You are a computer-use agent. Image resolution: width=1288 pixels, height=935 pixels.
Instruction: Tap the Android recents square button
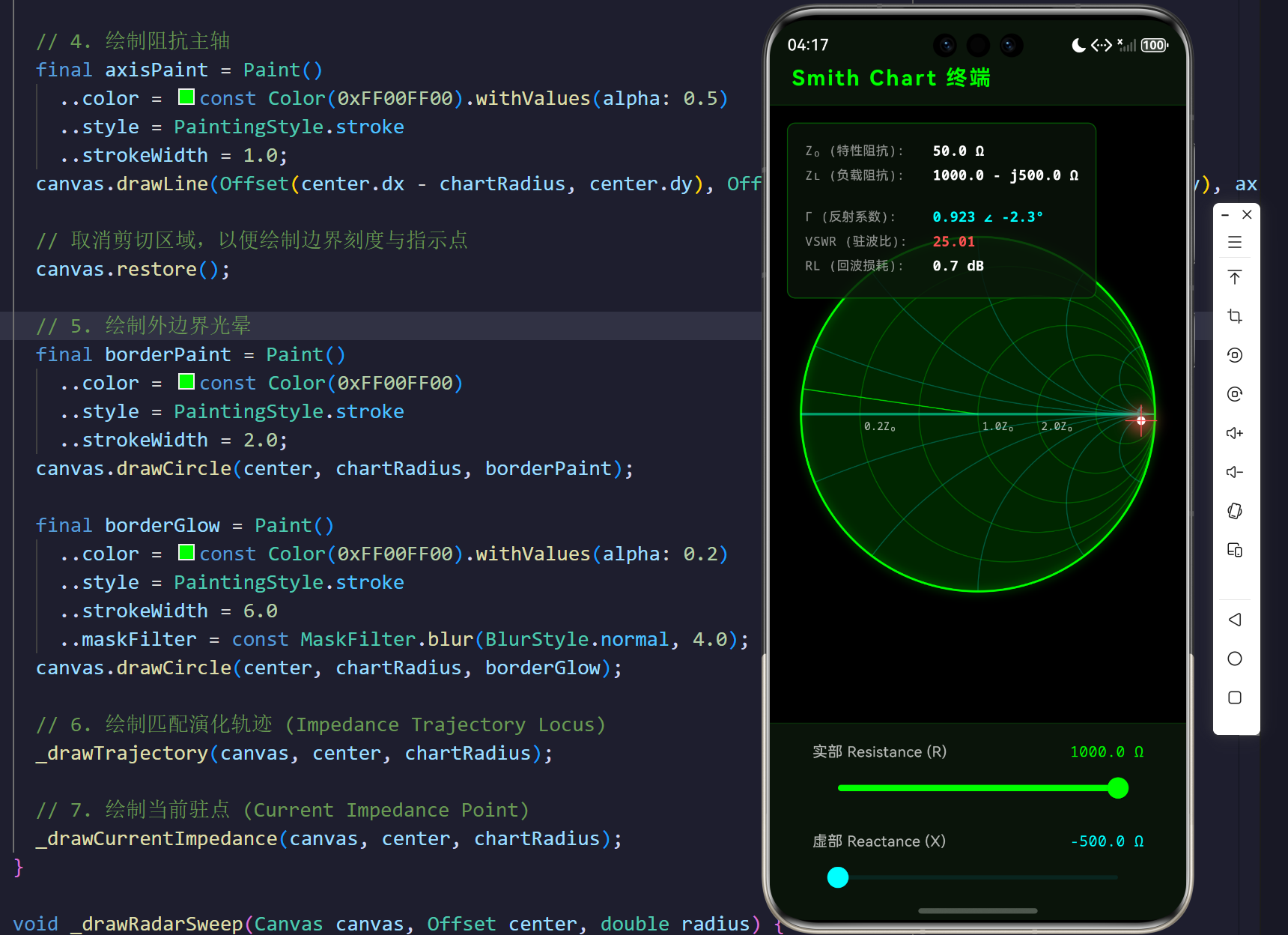pos(1235,698)
